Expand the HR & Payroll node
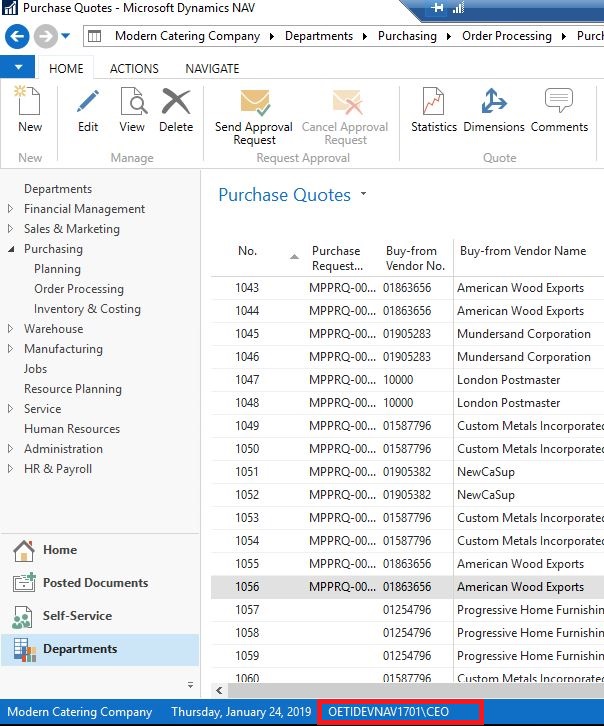Screen dimensions: 604x726 (11, 469)
